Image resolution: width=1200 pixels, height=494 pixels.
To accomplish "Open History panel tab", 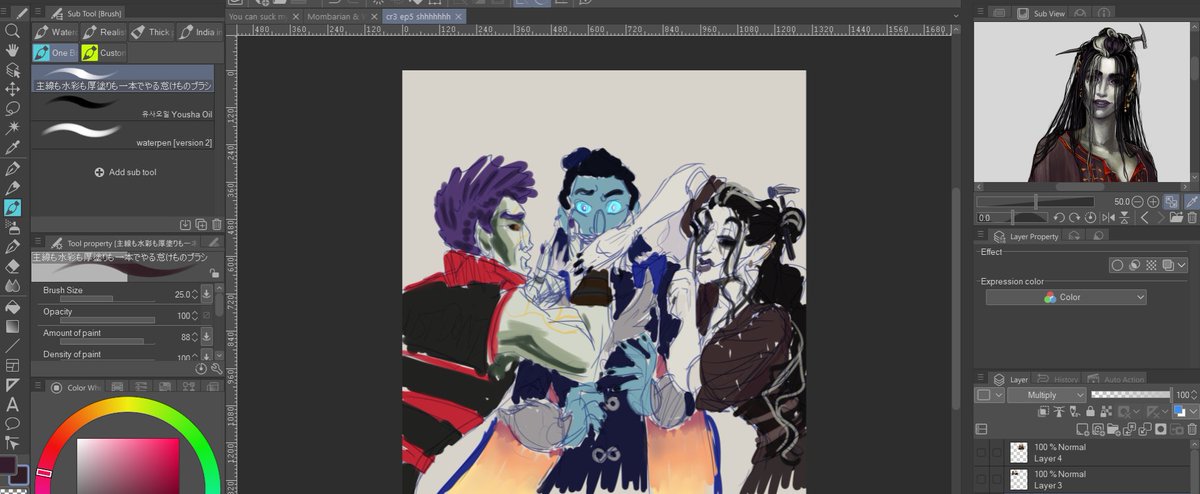I will click(1058, 380).
